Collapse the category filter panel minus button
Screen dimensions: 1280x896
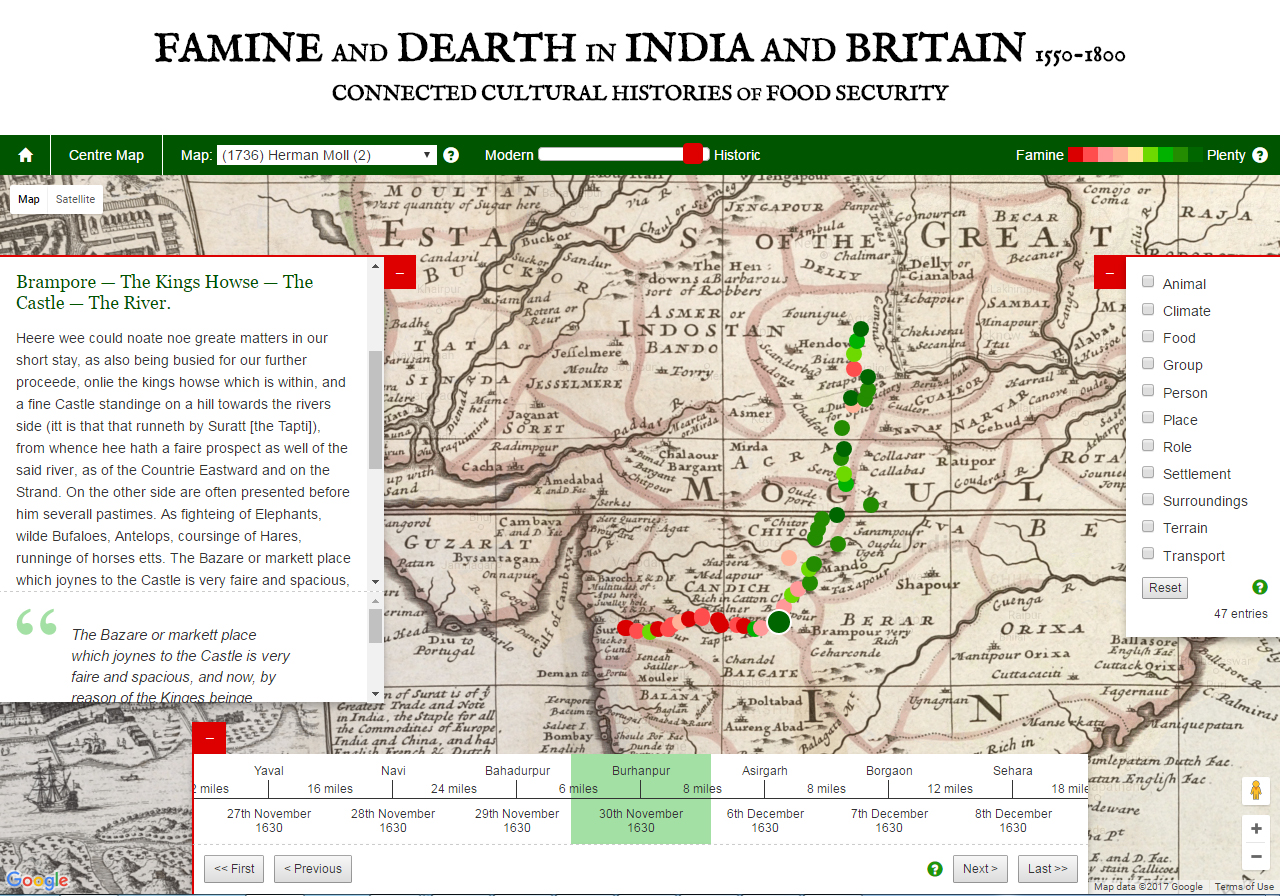(1110, 273)
